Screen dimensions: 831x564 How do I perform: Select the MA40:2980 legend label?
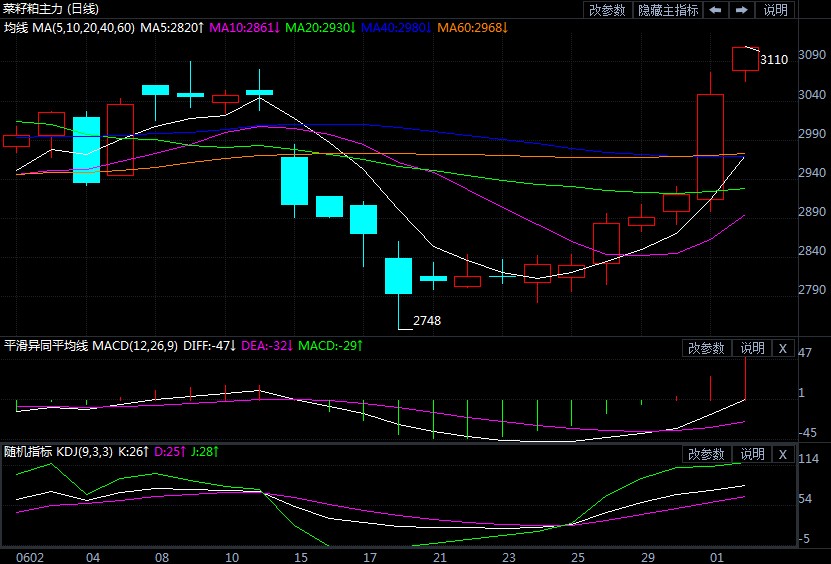point(397,27)
